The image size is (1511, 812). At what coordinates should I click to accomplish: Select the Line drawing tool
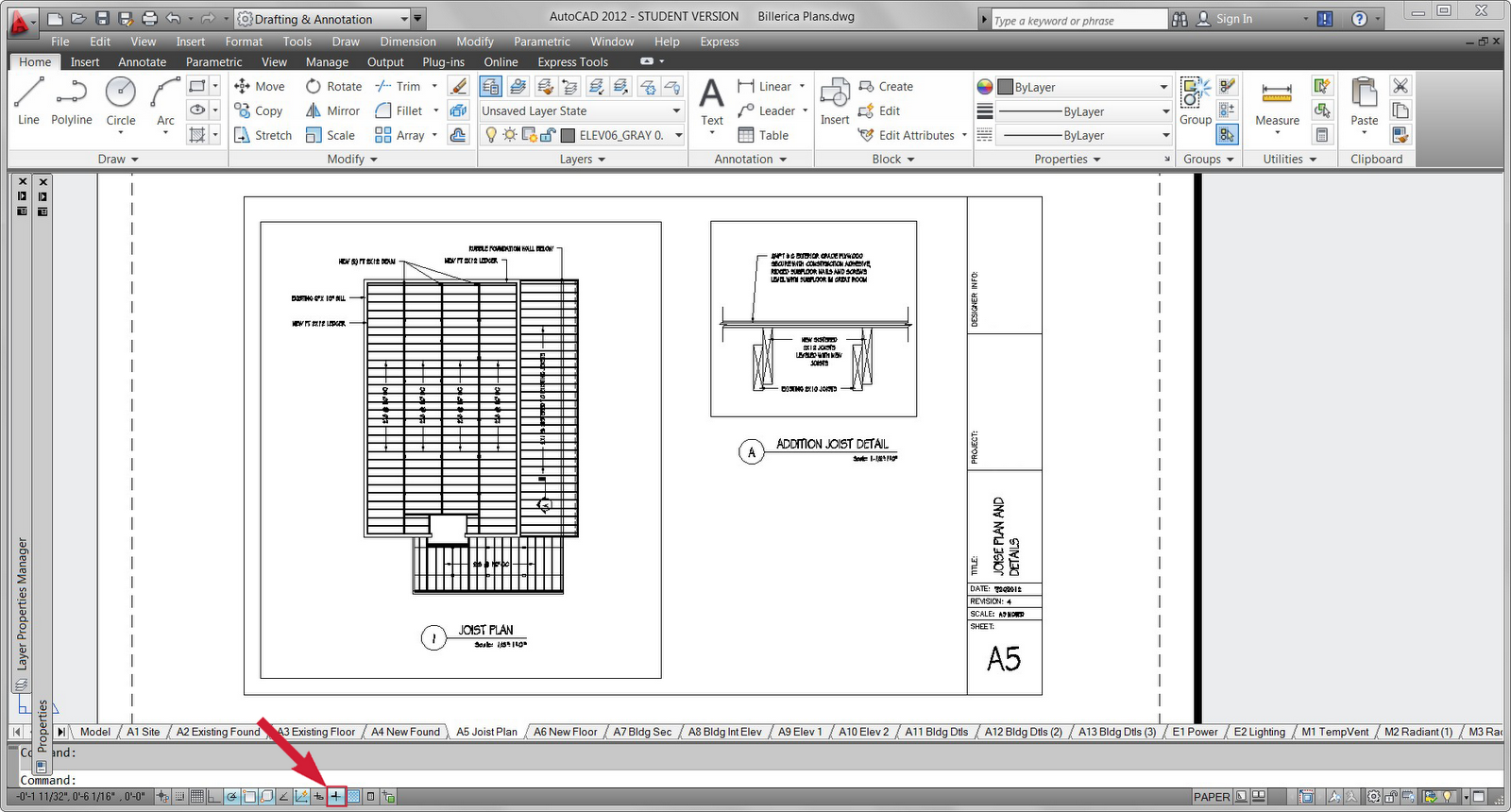pyautogui.click(x=28, y=101)
